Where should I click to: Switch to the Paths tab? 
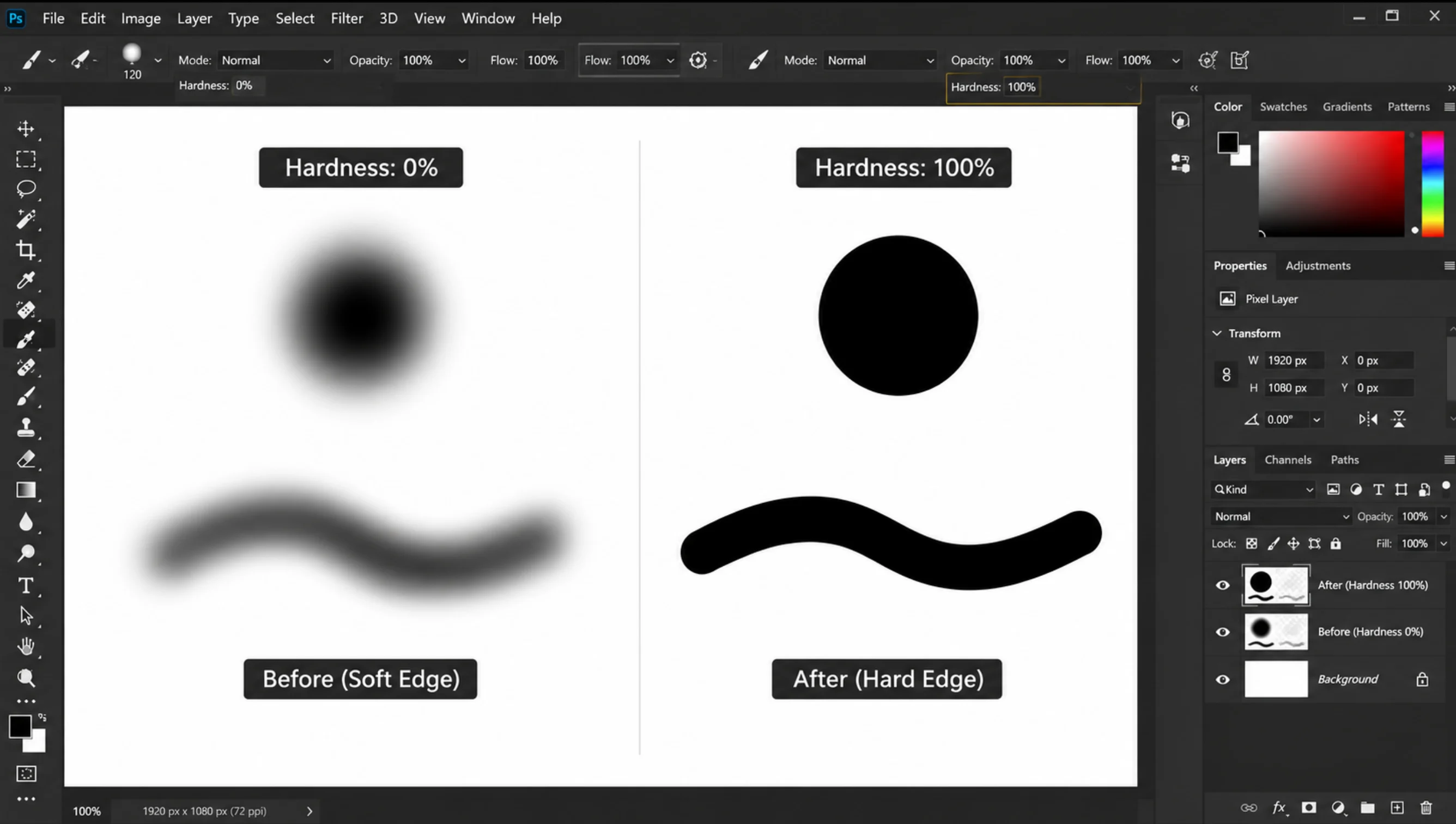click(1344, 460)
